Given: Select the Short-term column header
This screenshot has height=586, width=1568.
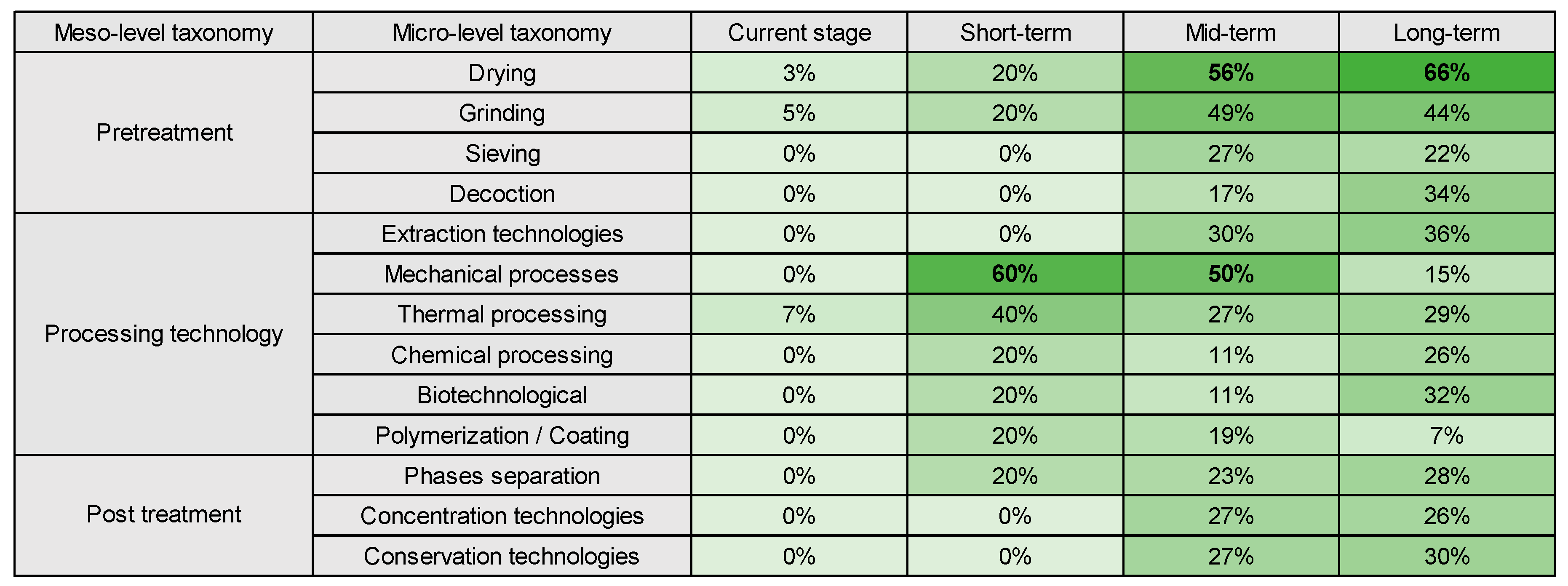Looking at the screenshot, I should coord(1015,33).
